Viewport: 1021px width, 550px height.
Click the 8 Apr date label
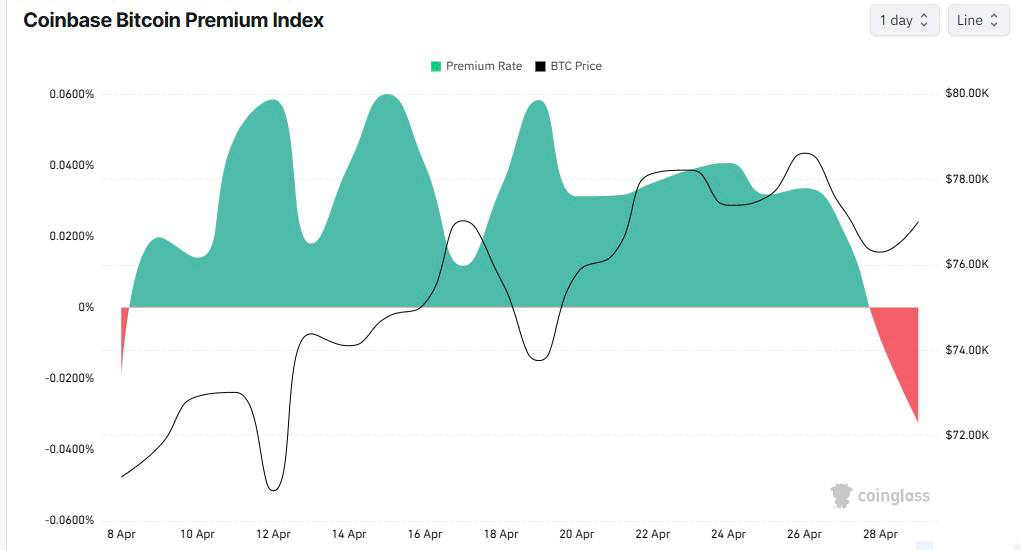[121, 534]
